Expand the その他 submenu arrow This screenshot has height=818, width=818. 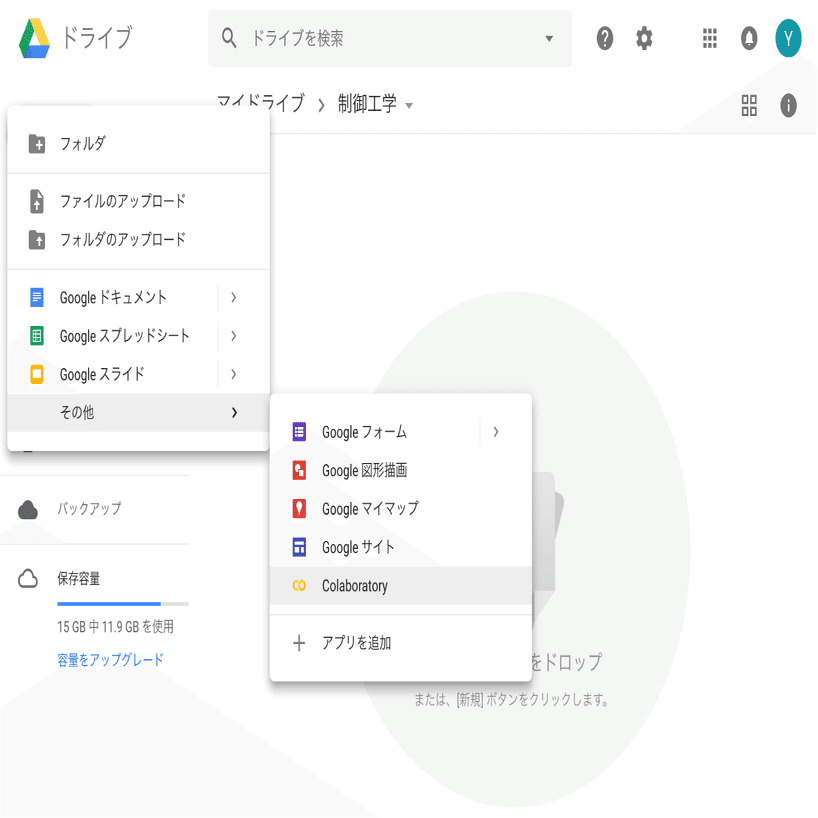[234, 413]
